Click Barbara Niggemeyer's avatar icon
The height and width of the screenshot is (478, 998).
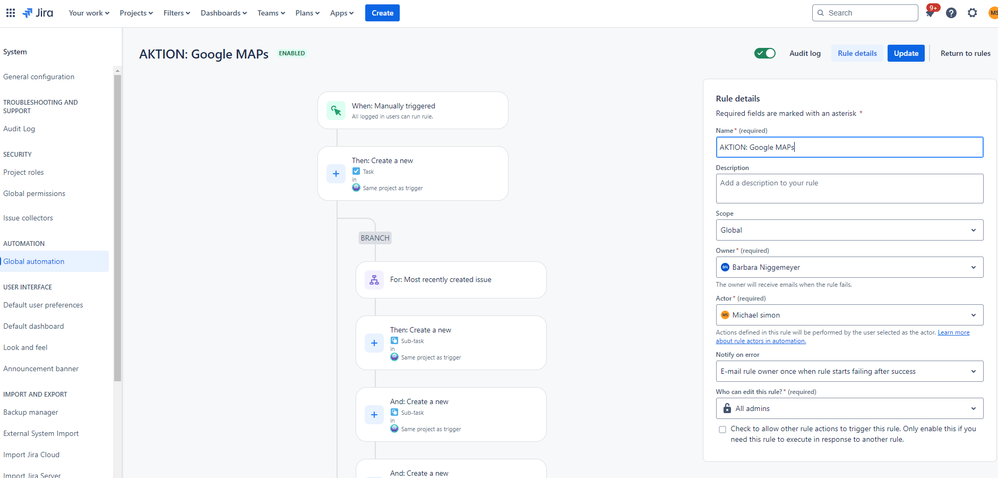[x=724, y=267]
